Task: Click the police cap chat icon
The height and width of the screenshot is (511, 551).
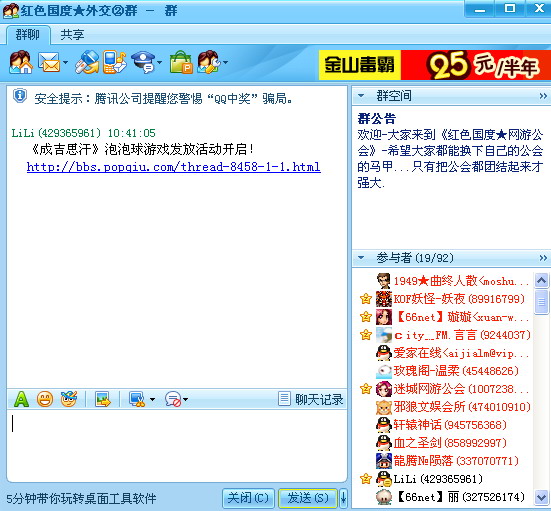Action: pyautogui.click(x=143, y=62)
